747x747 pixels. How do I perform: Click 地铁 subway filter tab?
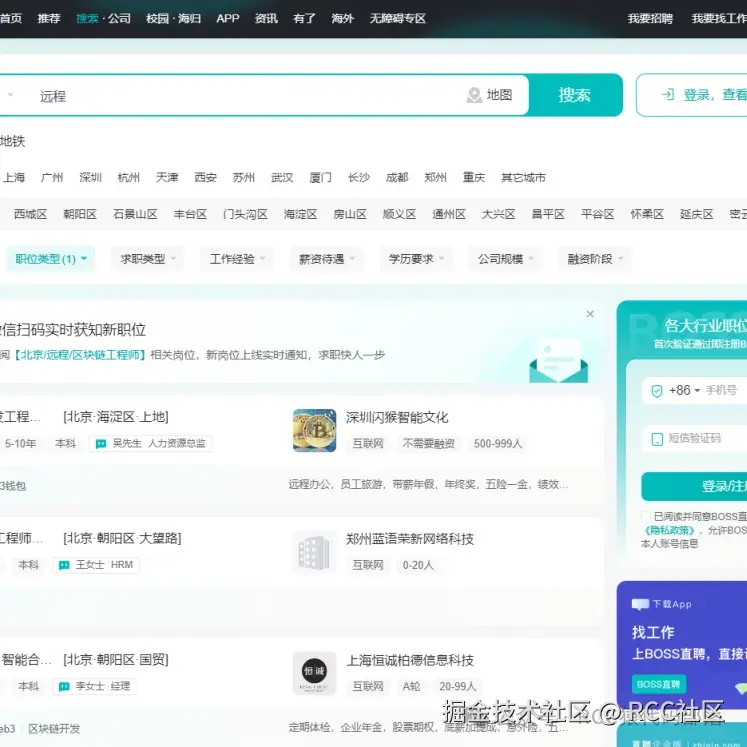12,141
